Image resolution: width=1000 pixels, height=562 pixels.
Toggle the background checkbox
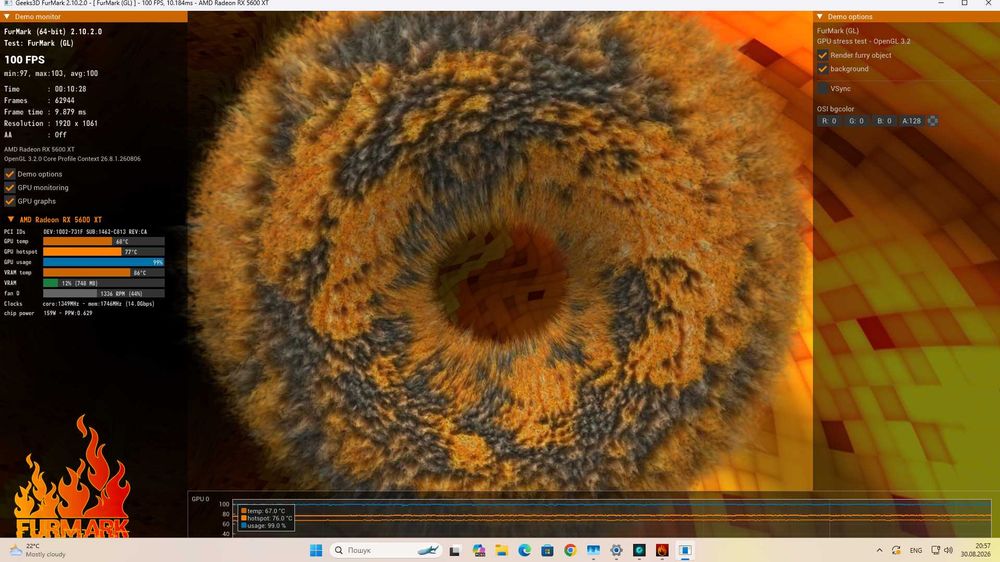point(823,68)
